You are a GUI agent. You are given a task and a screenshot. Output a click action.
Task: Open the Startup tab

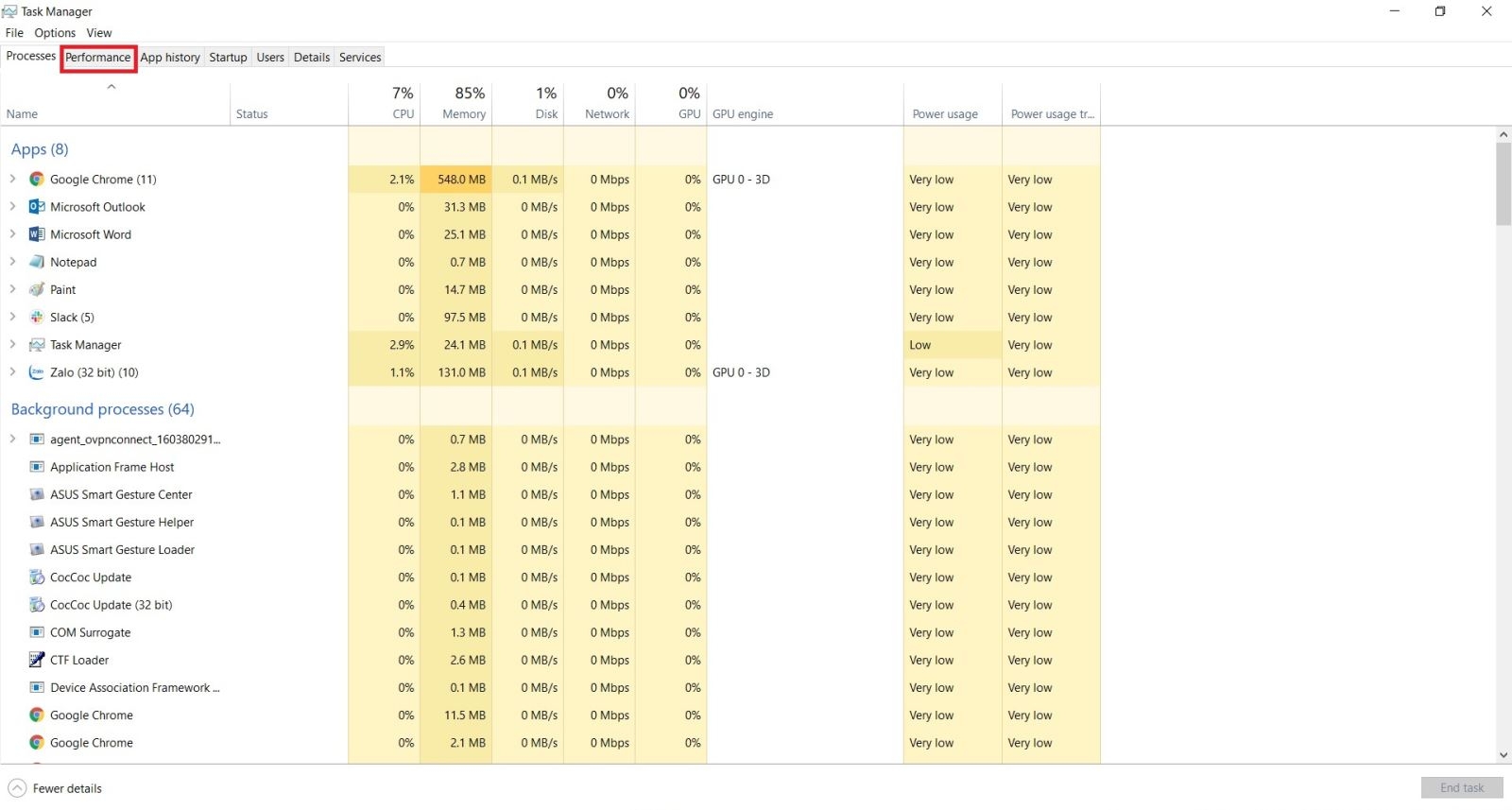[x=228, y=58]
